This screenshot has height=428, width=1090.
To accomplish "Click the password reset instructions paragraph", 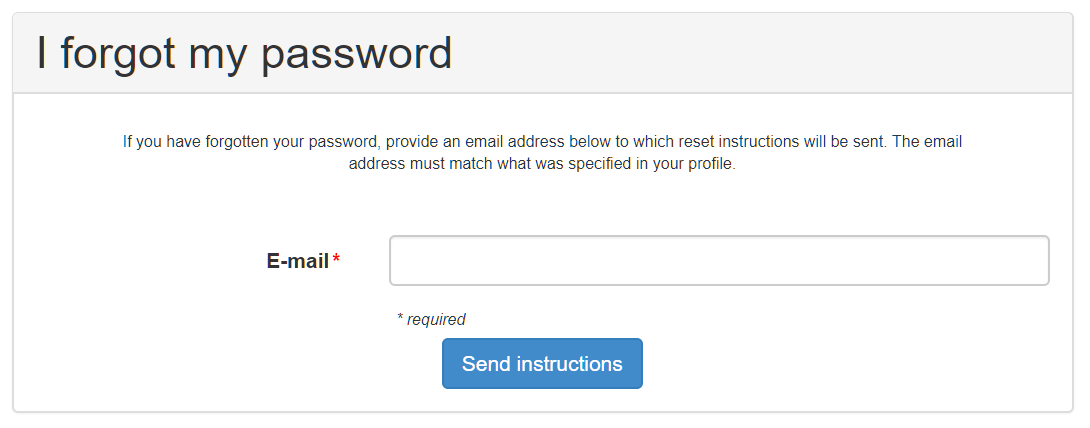I will pos(542,153).
